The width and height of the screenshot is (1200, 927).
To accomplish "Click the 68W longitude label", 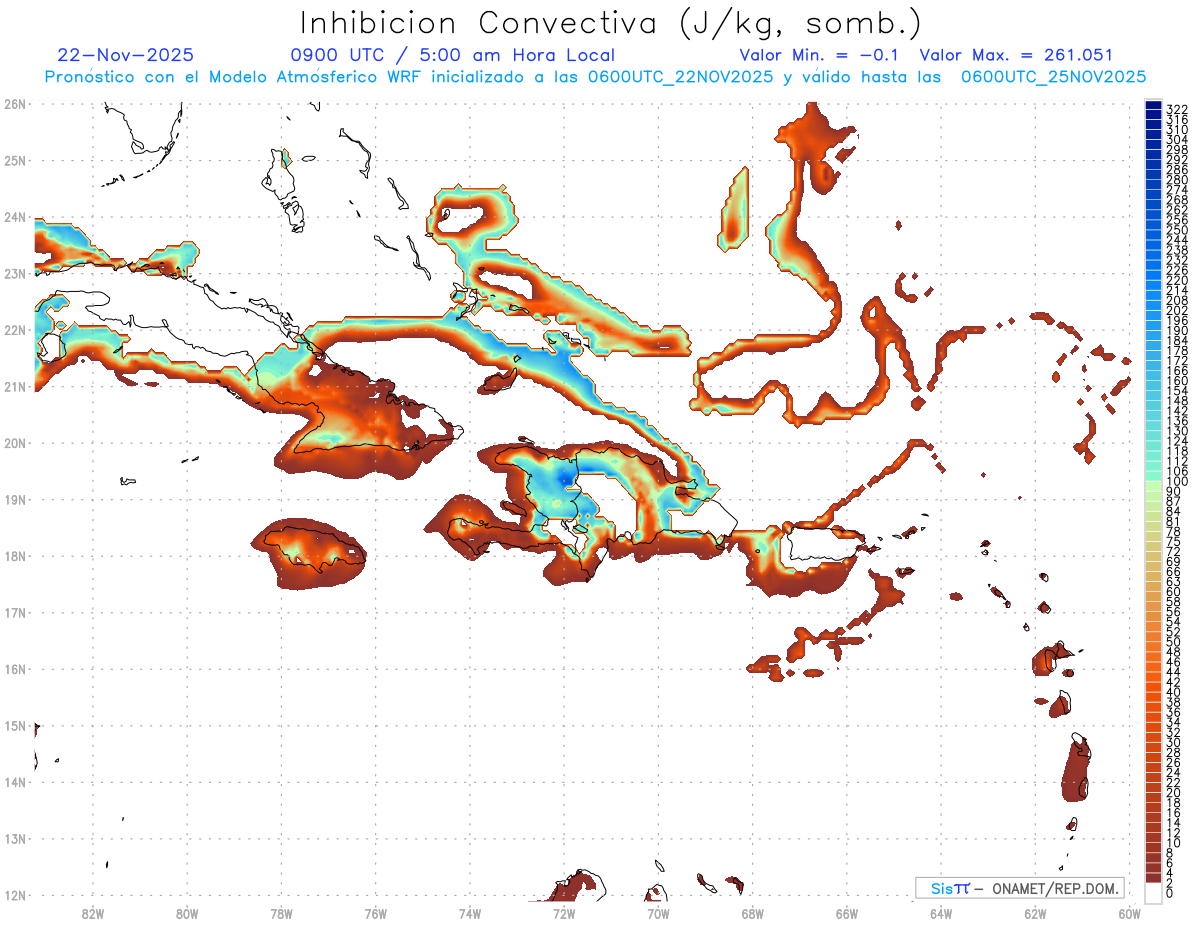I will click(753, 913).
